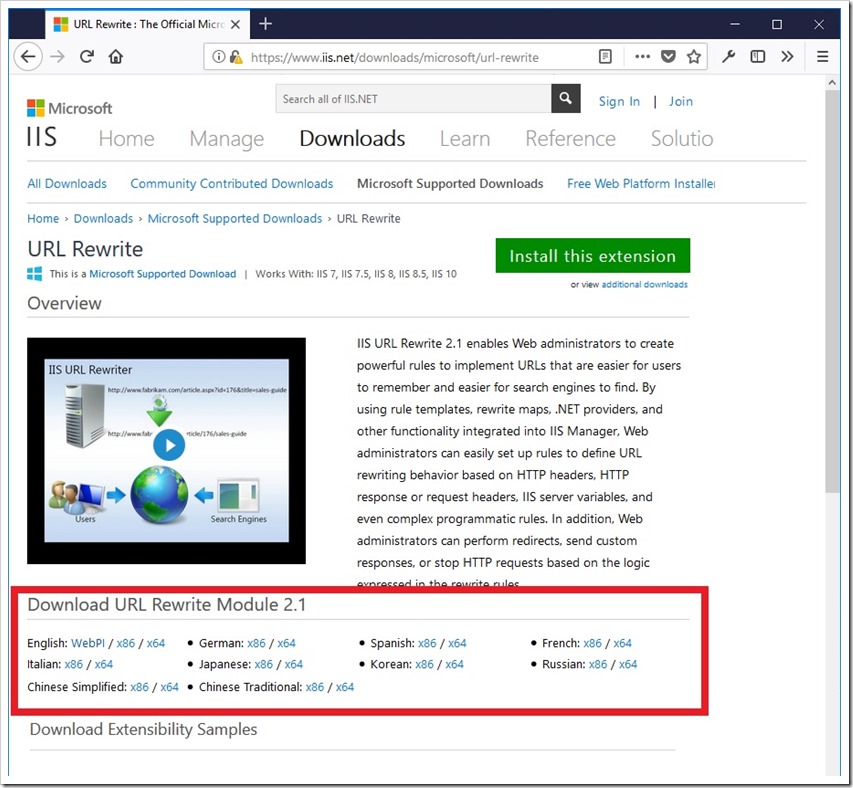
Task: Click the Microsoft logo
Action: point(70,108)
